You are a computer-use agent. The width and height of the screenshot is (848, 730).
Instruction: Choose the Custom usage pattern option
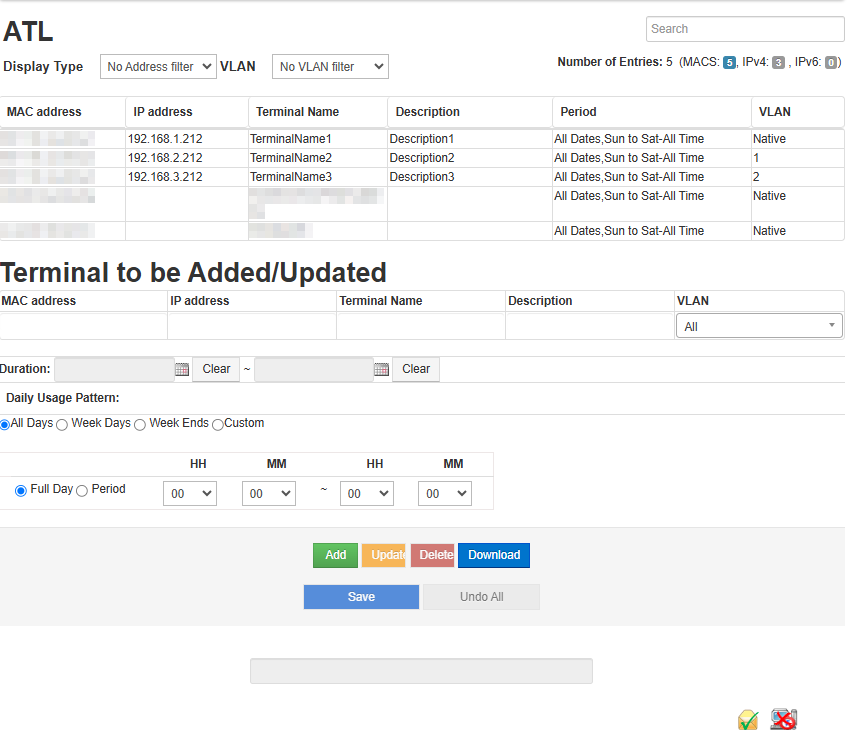point(218,424)
